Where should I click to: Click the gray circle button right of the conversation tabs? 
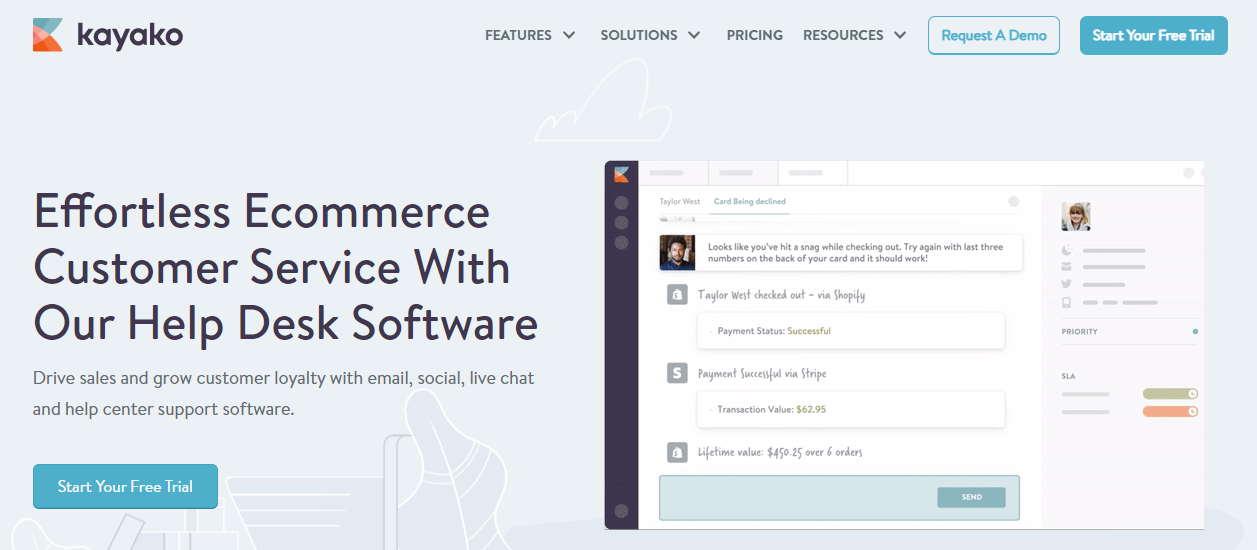pyautogui.click(x=1013, y=202)
